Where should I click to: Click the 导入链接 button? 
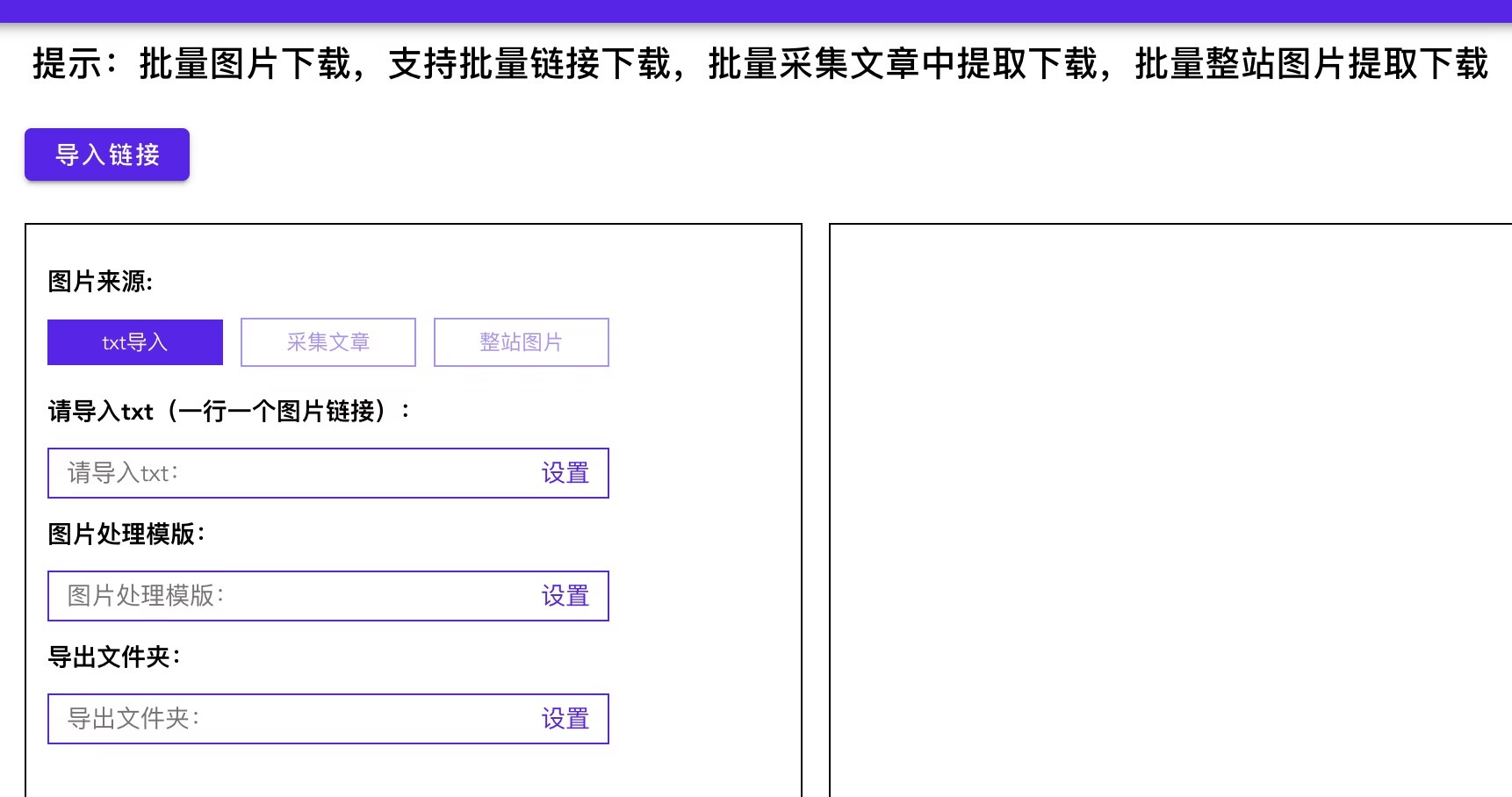click(x=107, y=154)
